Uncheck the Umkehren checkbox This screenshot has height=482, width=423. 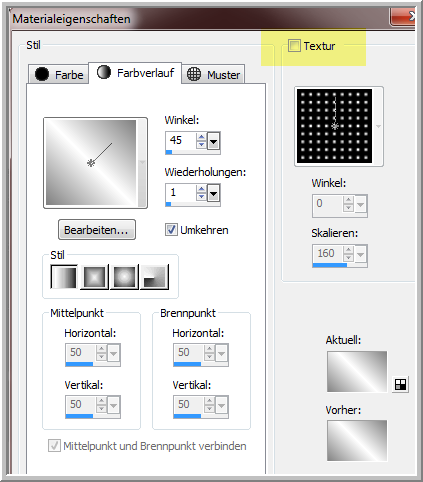coord(171,230)
